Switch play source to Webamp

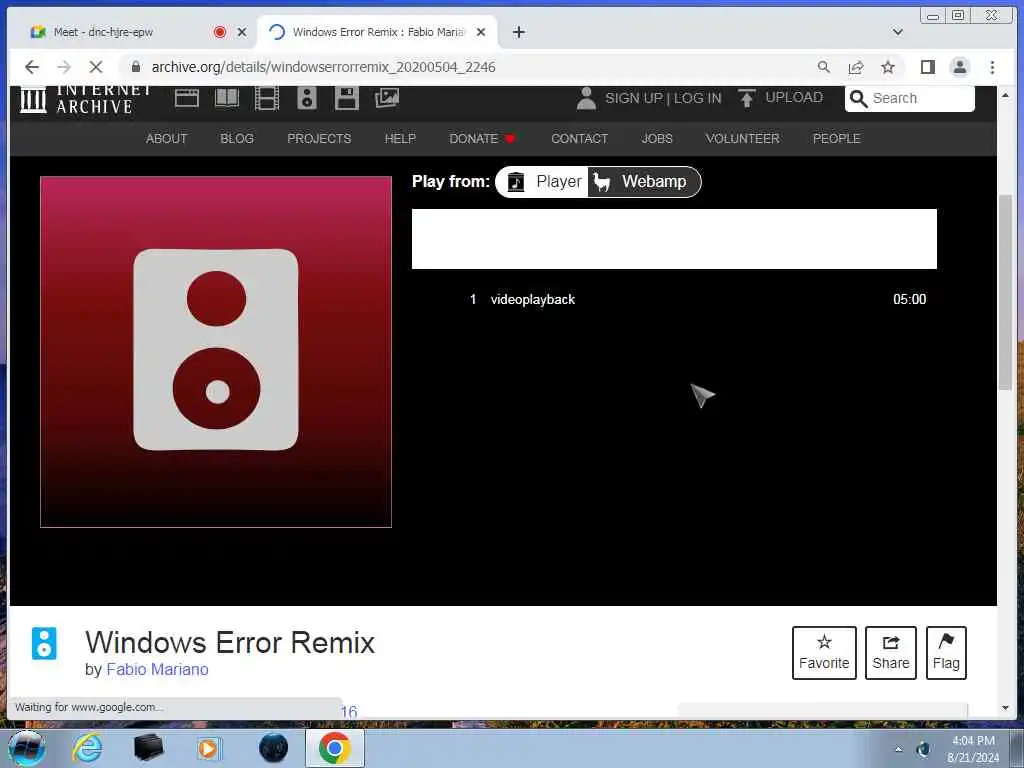pyautogui.click(x=643, y=182)
